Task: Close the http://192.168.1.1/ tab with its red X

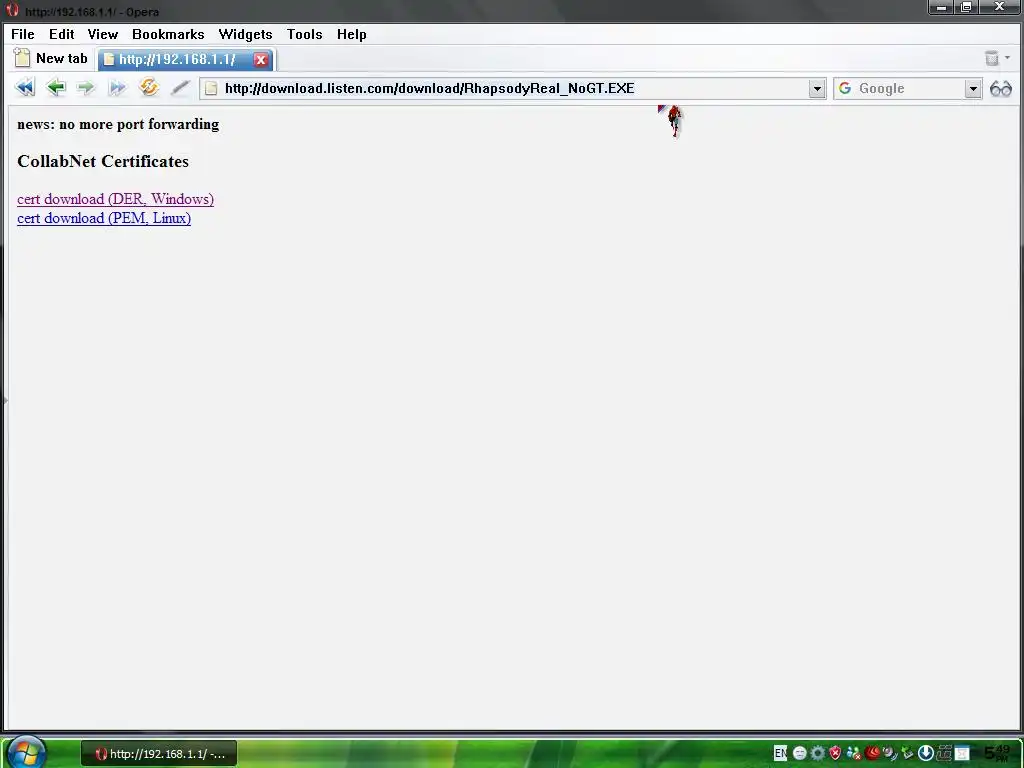Action: tap(261, 59)
